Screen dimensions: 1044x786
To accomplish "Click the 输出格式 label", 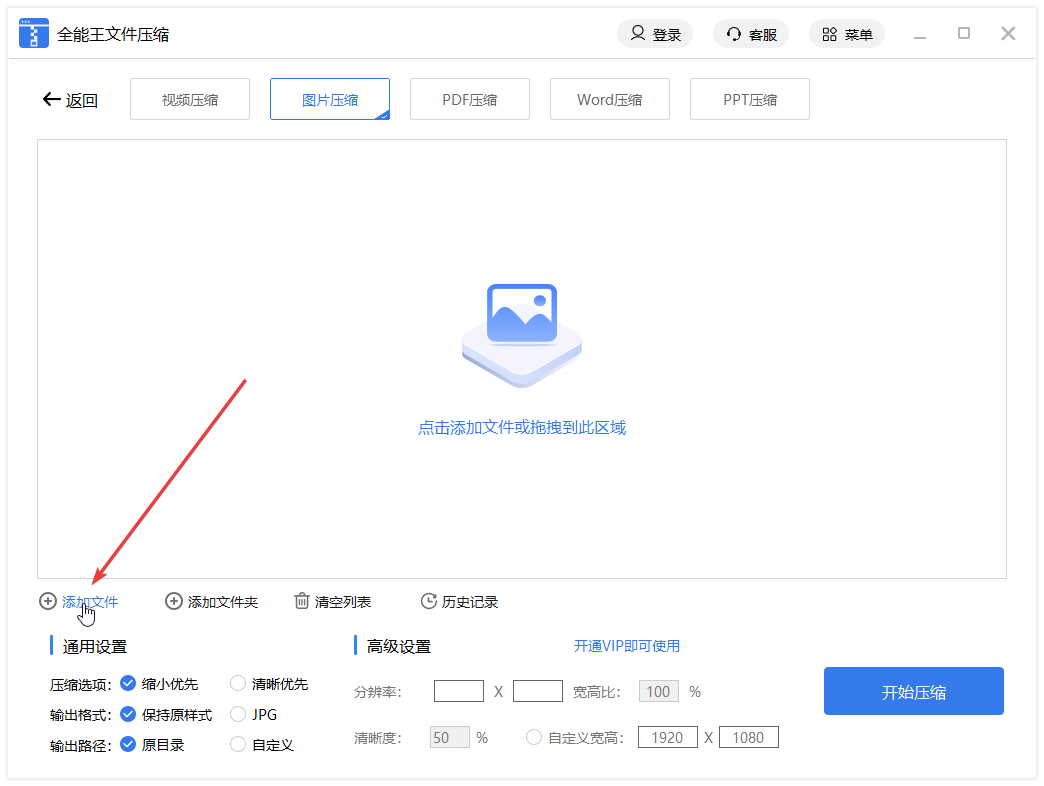I will tap(81, 715).
